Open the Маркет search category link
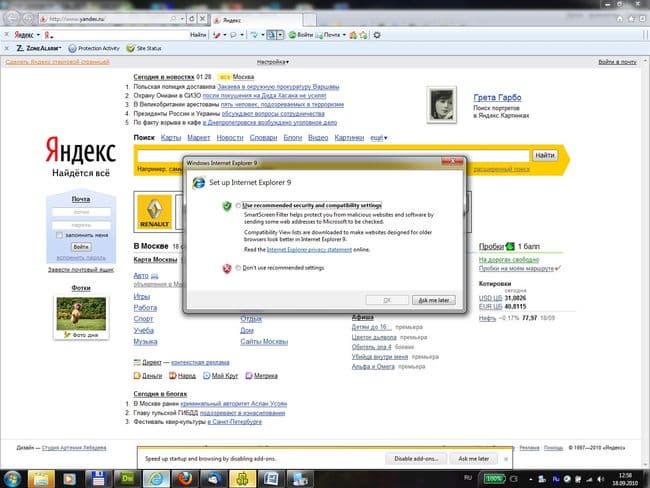 [x=199, y=138]
